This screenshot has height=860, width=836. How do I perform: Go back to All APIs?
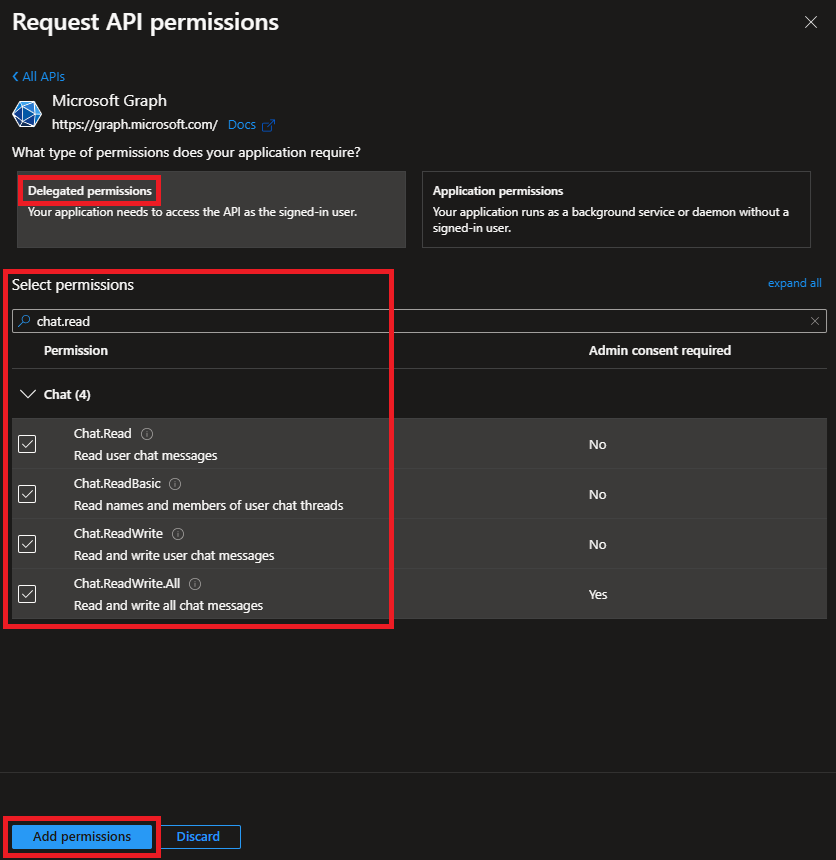click(x=38, y=76)
